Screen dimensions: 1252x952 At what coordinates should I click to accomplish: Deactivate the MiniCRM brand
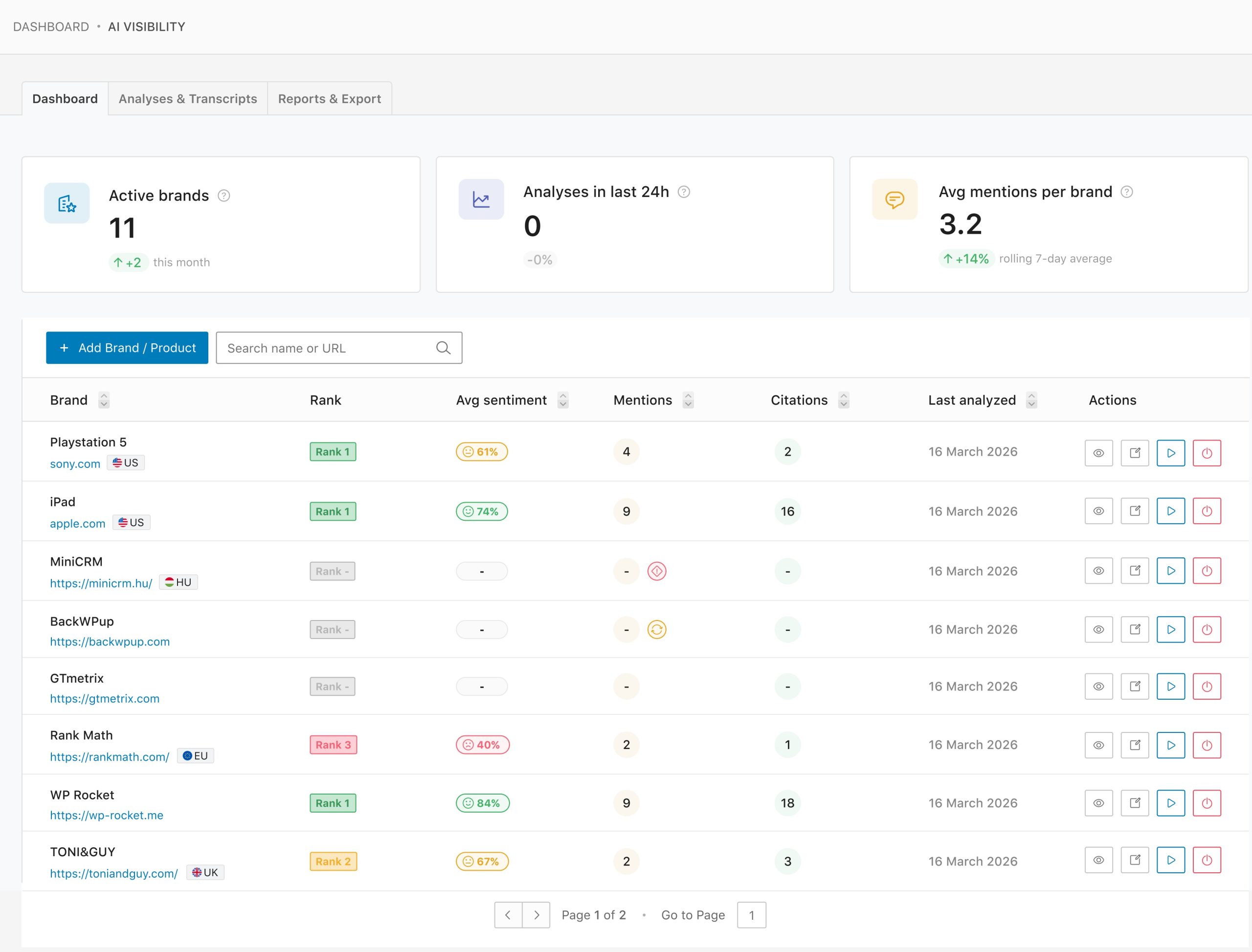(1207, 571)
